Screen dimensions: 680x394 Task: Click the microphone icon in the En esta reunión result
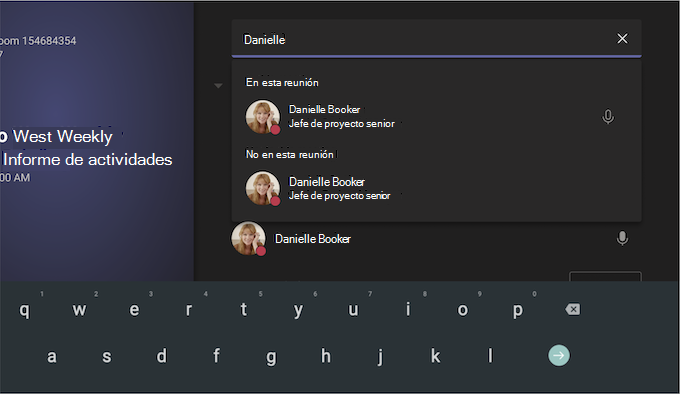(608, 117)
